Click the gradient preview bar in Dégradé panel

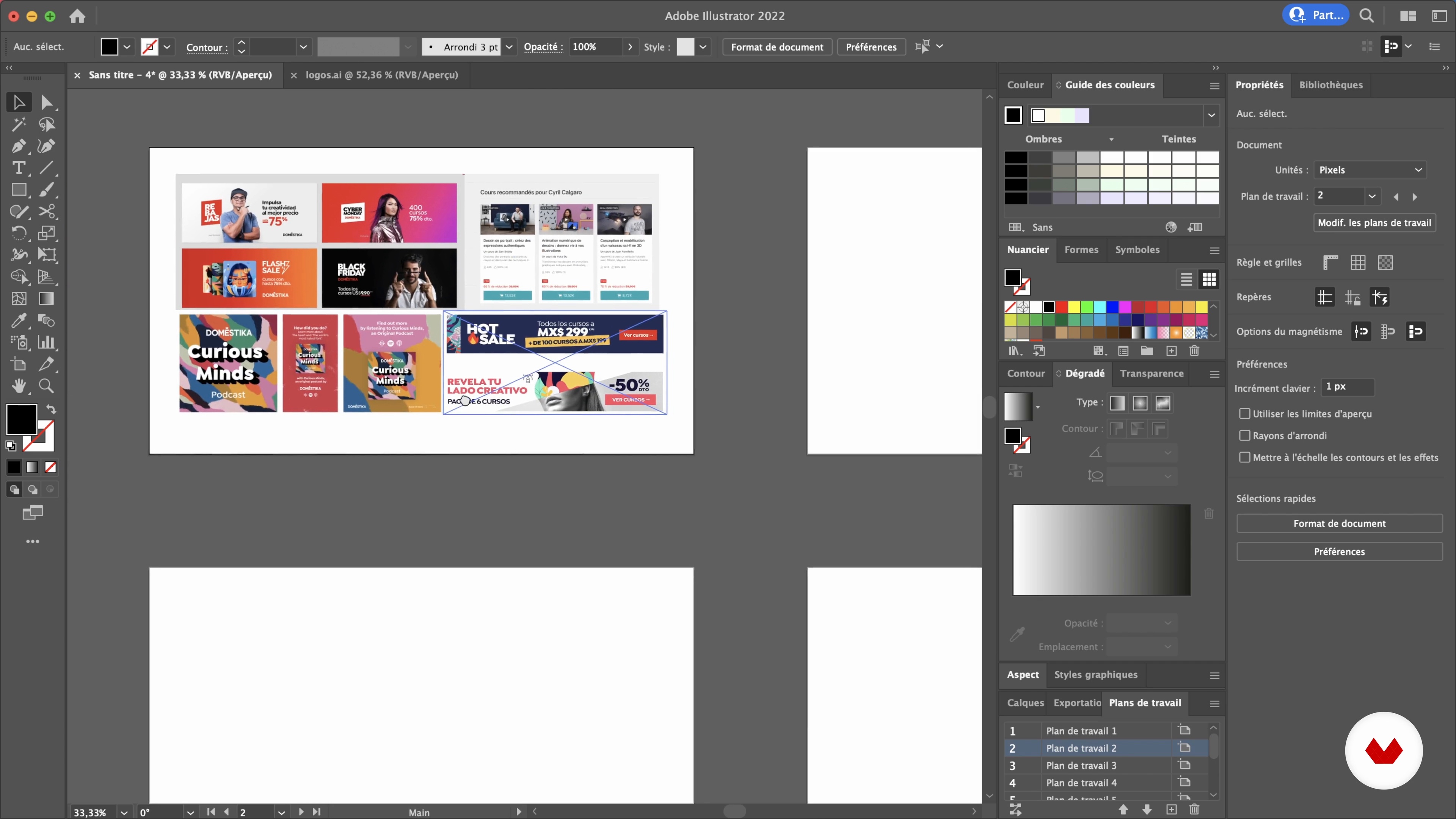[1101, 549]
